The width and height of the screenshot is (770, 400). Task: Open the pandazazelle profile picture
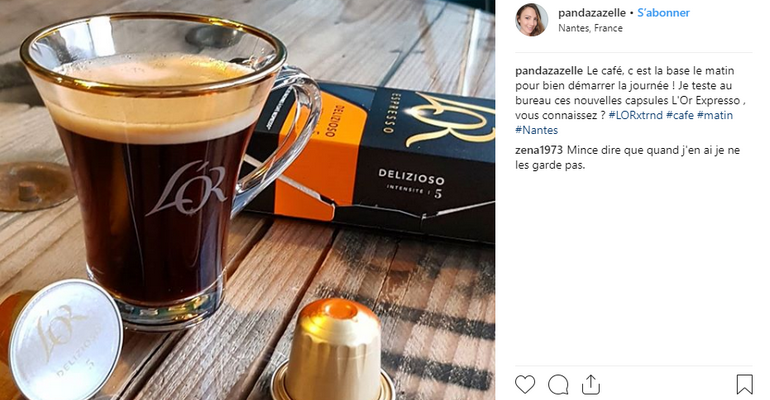coord(531,20)
